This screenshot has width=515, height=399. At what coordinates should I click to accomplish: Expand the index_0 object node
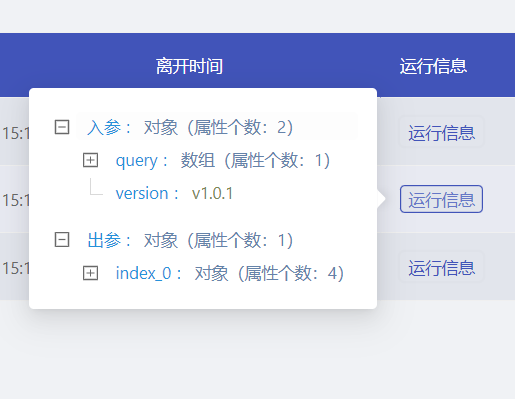90,273
